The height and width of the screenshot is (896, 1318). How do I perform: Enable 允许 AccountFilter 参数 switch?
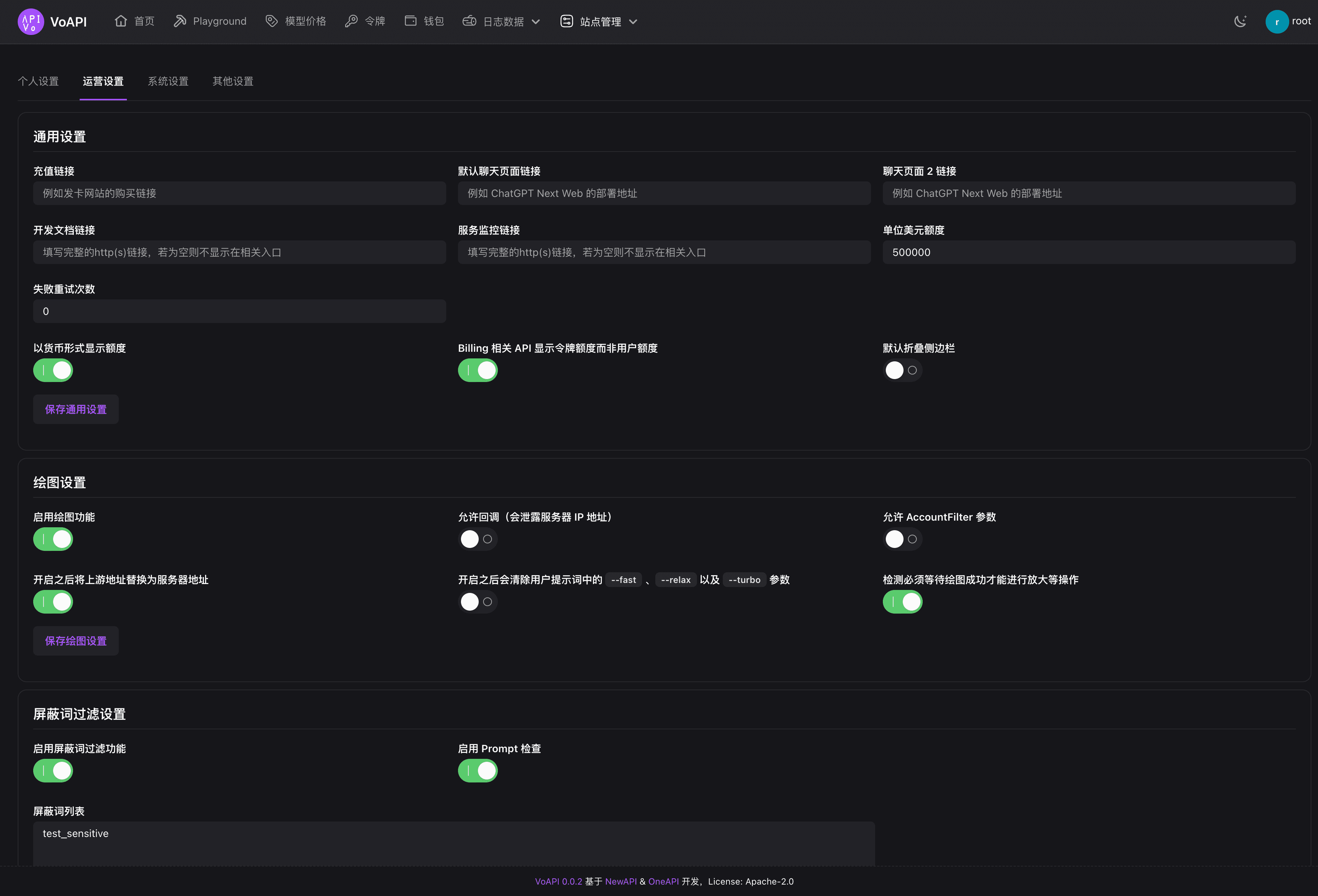(903, 539)
